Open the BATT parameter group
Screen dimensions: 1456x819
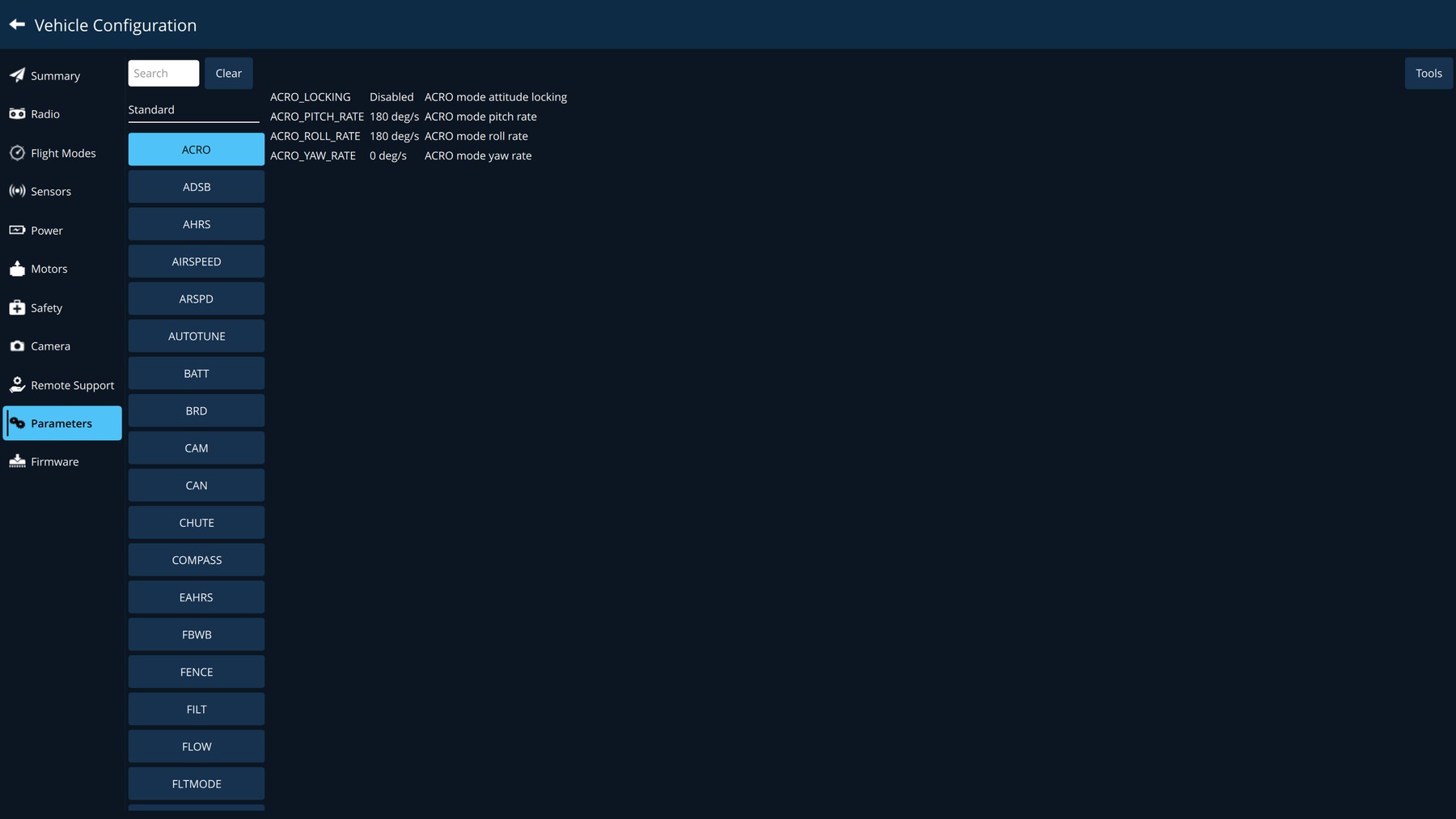[197, 373]
